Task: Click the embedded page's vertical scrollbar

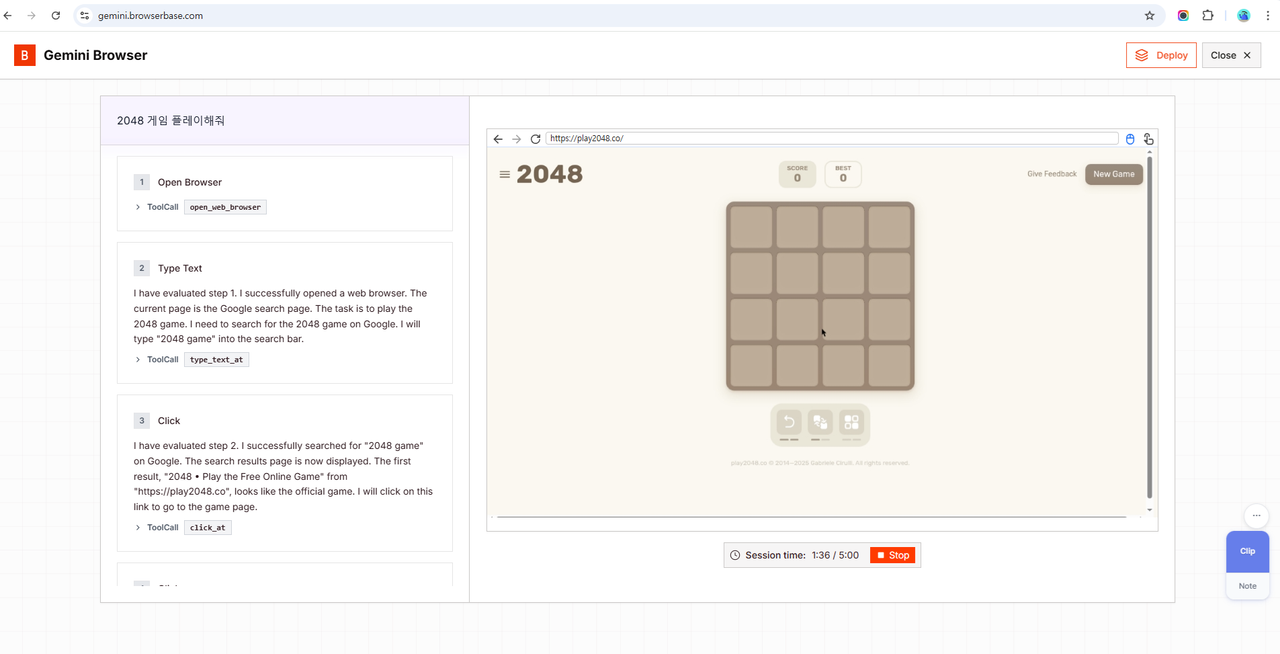Action: pos(1149,330)
